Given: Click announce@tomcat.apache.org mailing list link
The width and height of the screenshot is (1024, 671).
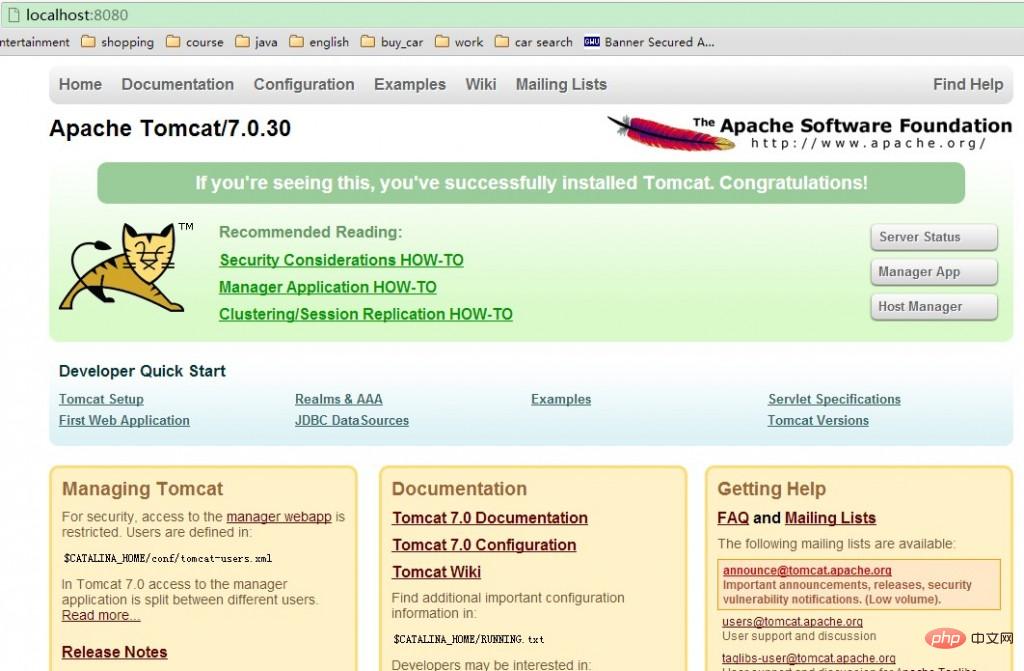Looking at the screenshot, I should [x=807, y=570].
